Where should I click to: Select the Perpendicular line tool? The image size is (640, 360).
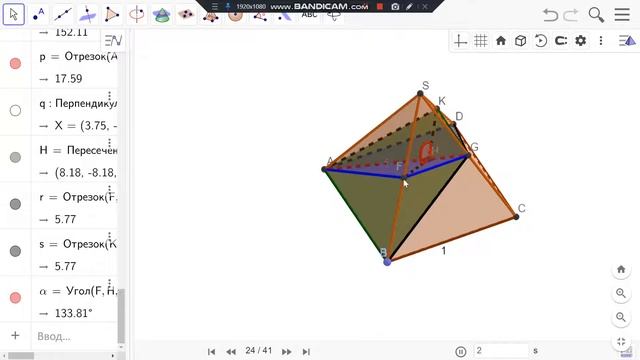(x=87, y=15)
